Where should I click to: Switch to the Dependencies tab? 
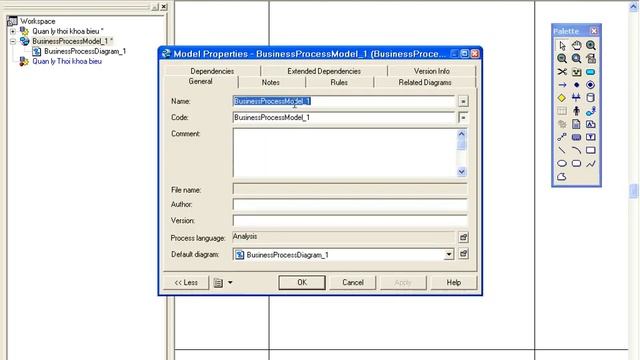click(212, 71)
